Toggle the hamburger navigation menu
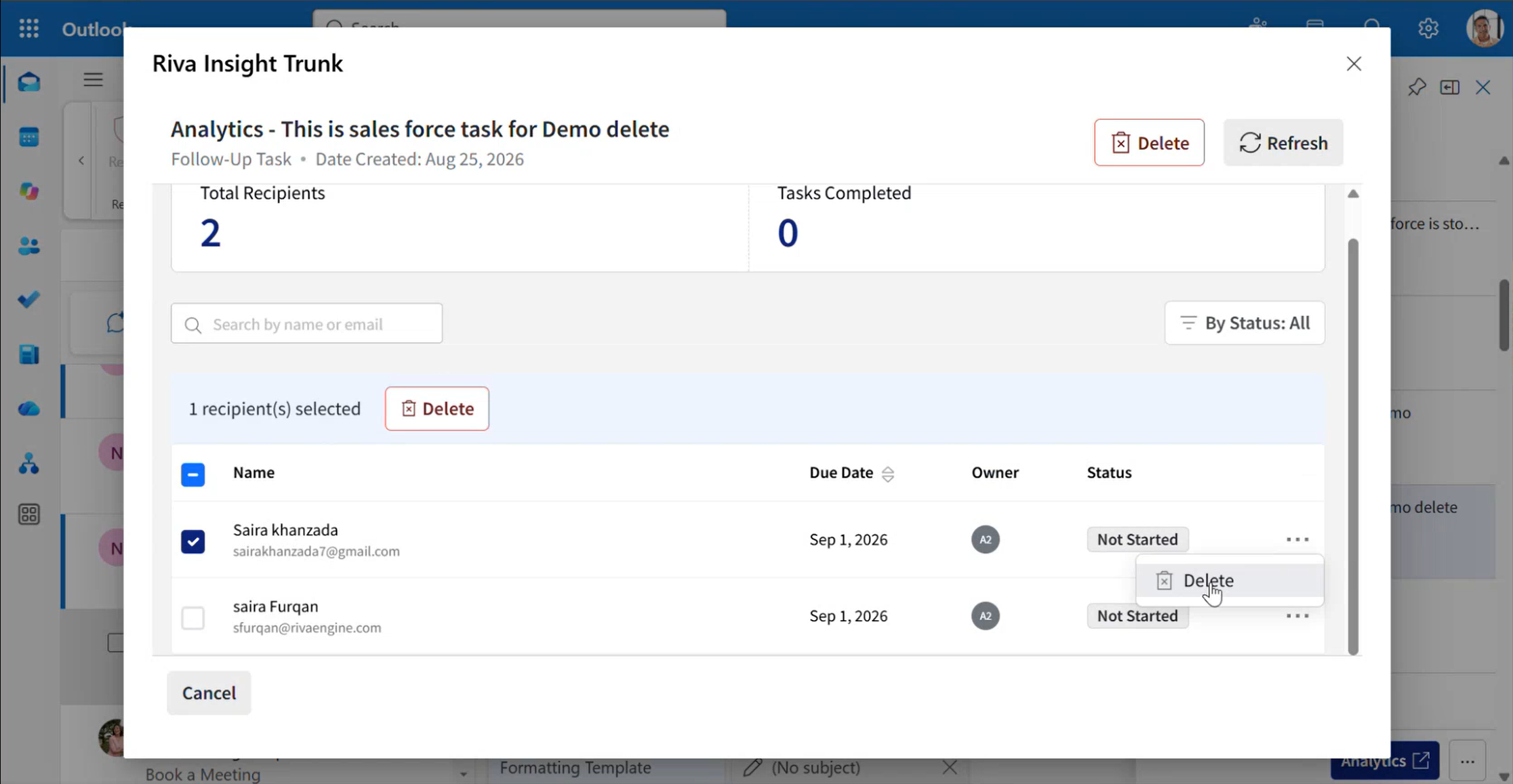The height and width of the screenshot is (784, 1513). pyautogui.click(x=93, y=79)
